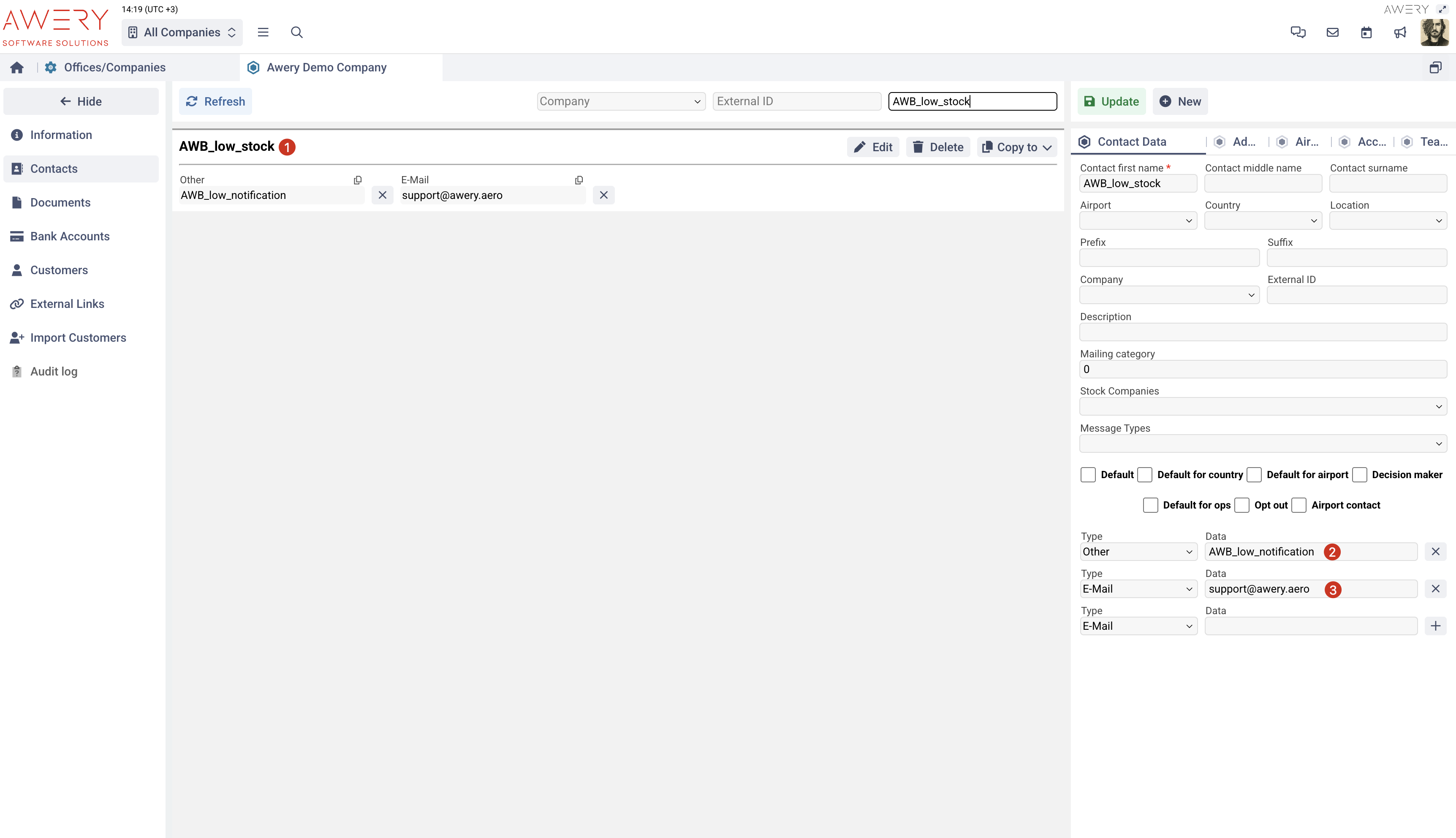Expand the Copy to dropdown

pyautogui.click(x=1017, y=147)
